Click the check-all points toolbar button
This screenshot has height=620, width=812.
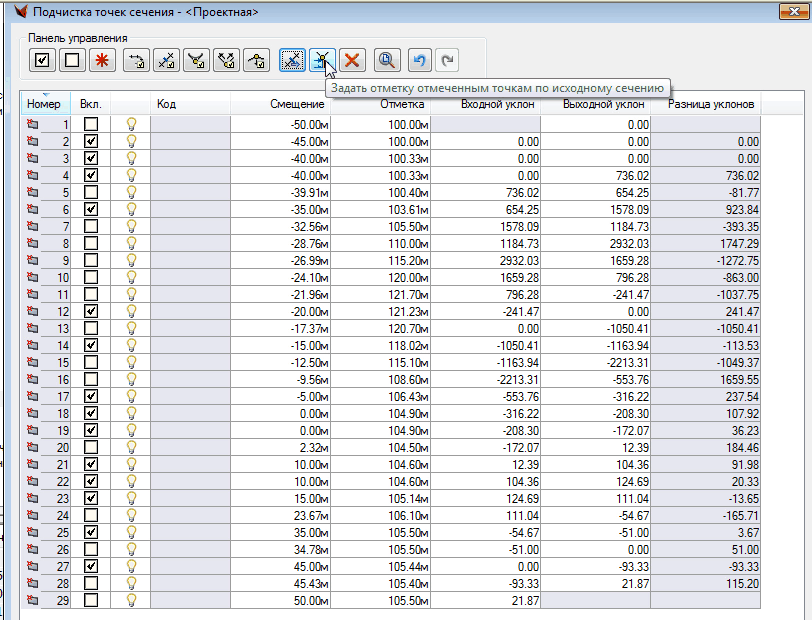point(41,60)
